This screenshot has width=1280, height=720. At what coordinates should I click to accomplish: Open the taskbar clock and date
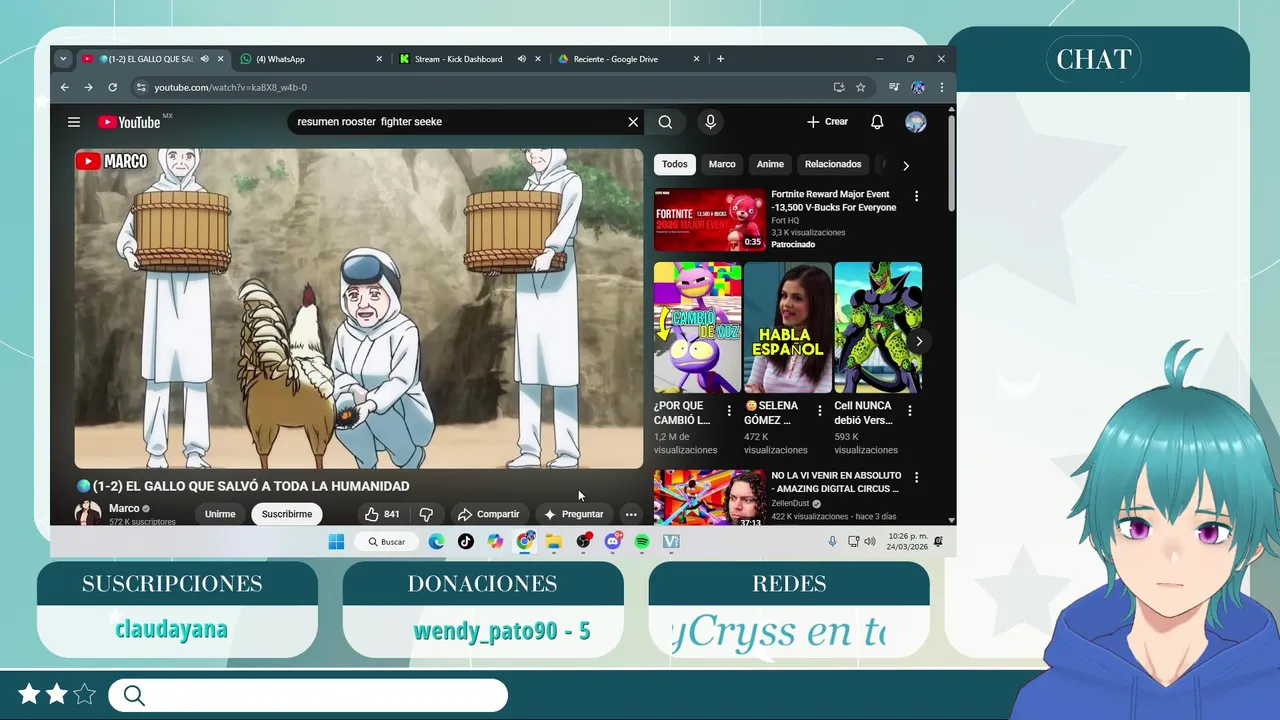click(x=907, y=541)
